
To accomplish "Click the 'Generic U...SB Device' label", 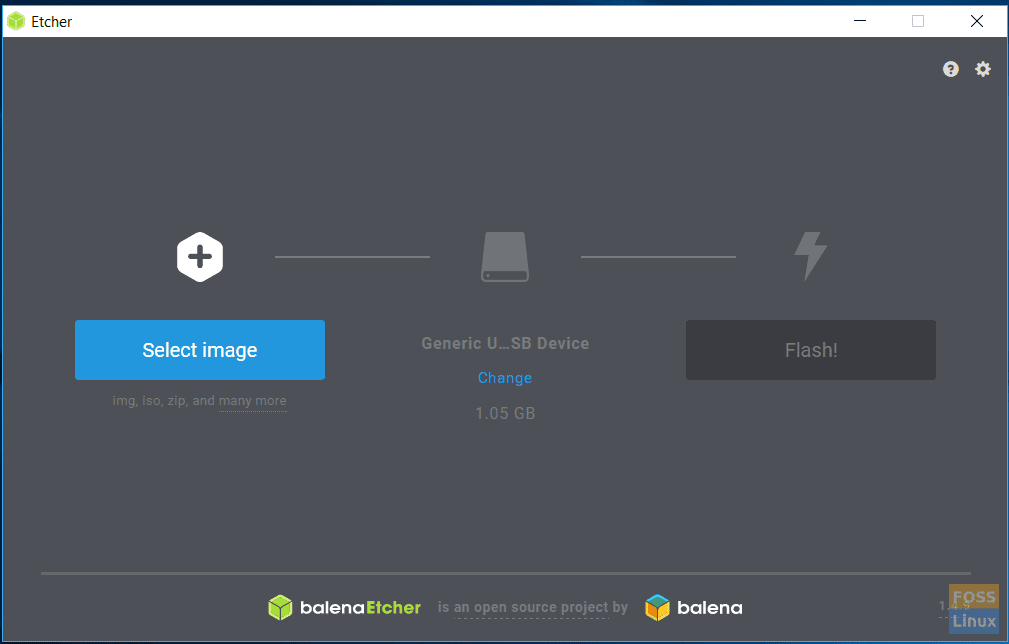I will pyautogui.click(x=505, y=343).
